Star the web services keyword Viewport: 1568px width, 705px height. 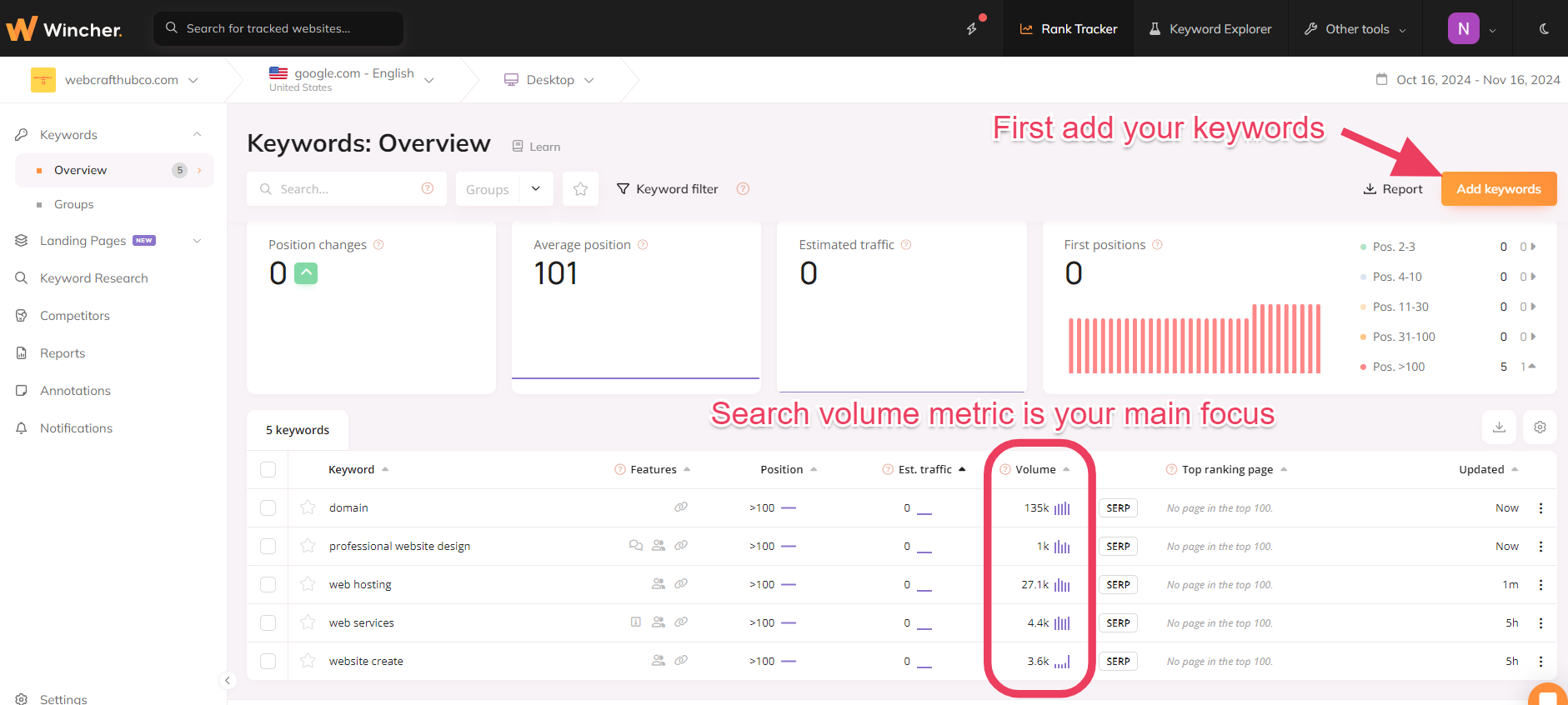tap(308, 622)
